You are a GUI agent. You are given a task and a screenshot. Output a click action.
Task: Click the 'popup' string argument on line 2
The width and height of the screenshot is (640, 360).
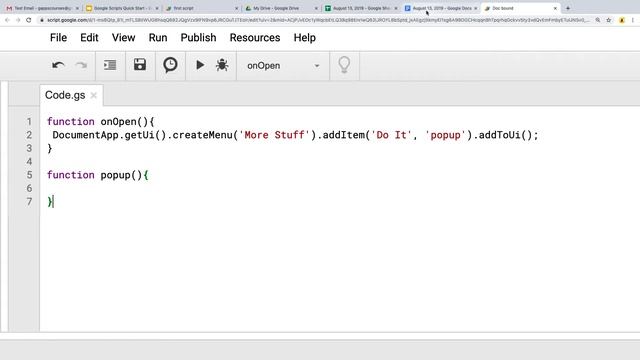tap(445, 135)
